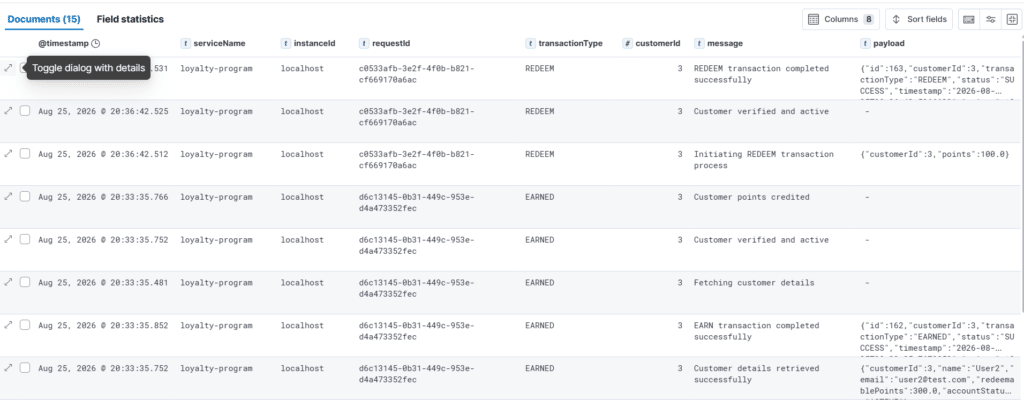This screenshot has height=400, width=1024.
Task: Select checkbox for 20:36:42.512 row
Action: point(25,154)
